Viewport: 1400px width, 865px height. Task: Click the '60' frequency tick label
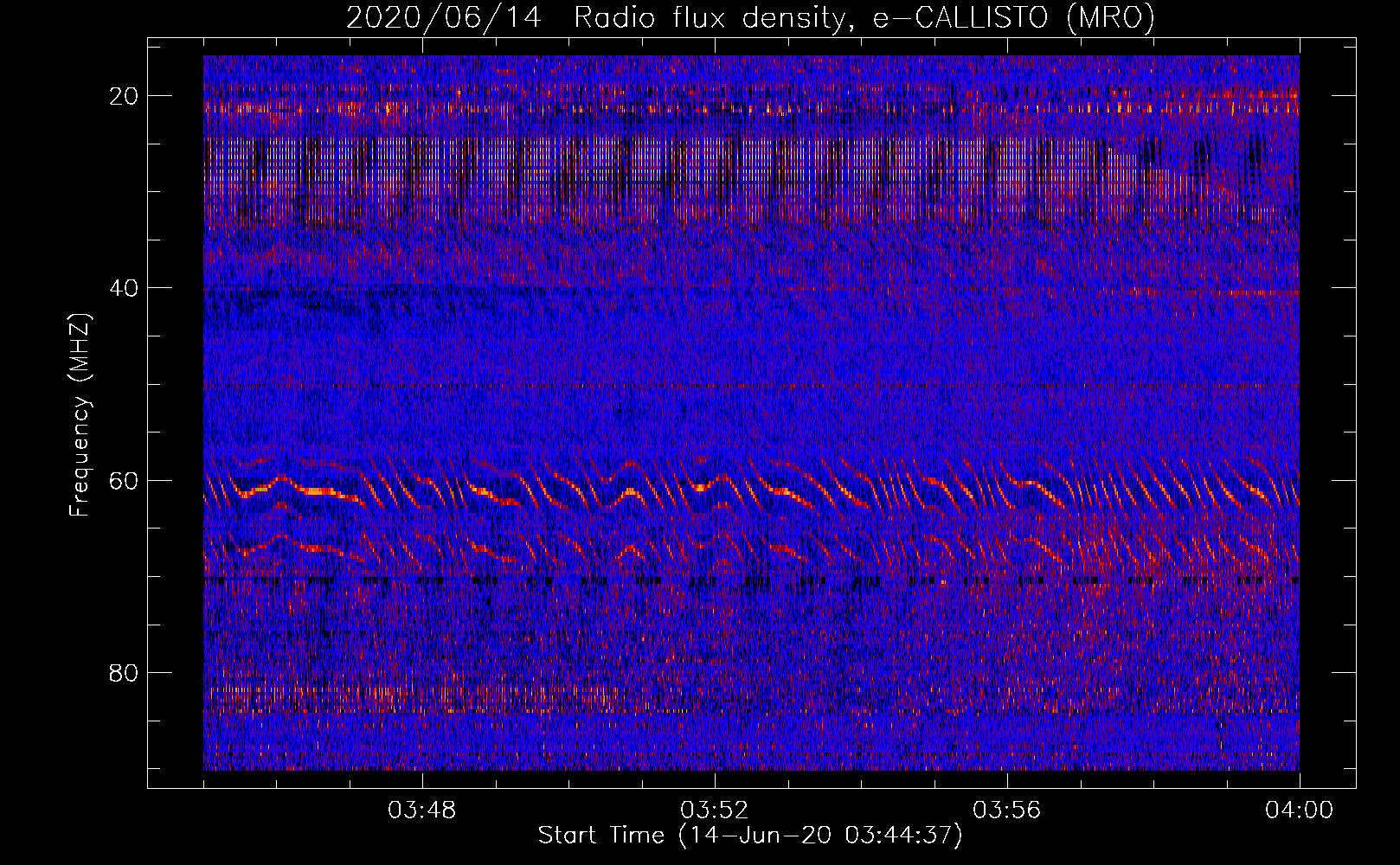pyautogui.click(x=125, y=480)
